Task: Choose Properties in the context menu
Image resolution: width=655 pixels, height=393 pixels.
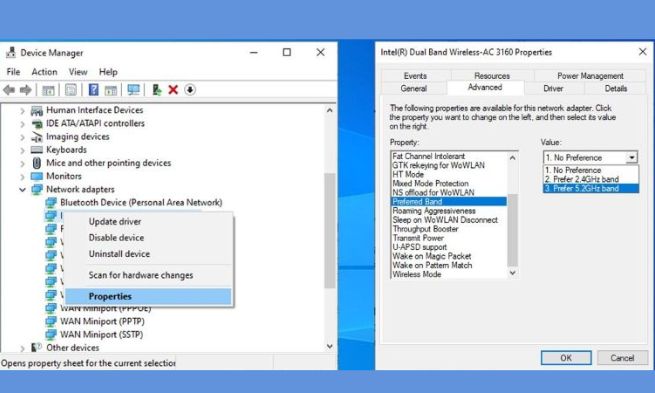Action: coord(148,296)
